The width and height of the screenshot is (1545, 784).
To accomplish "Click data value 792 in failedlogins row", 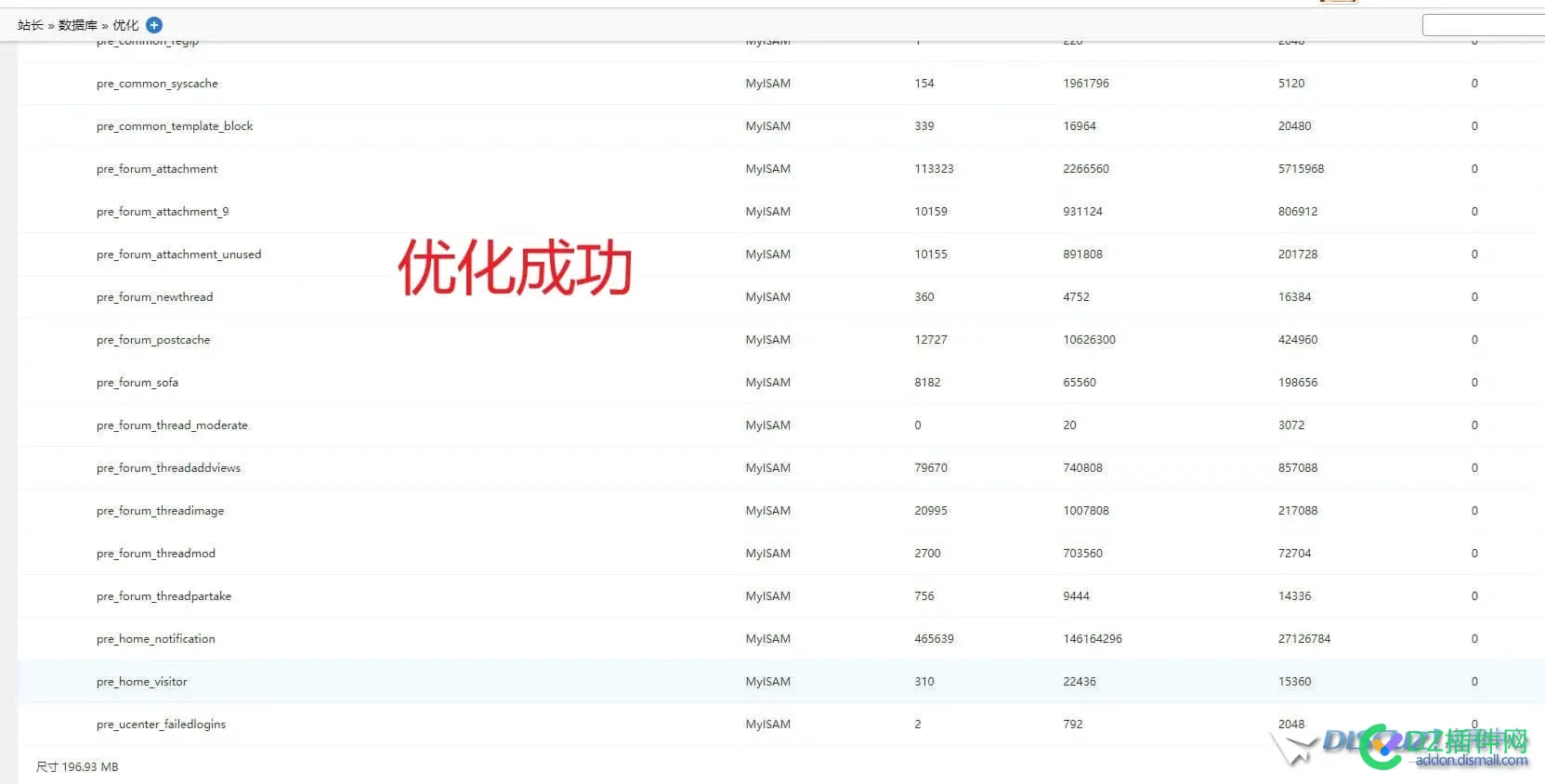I will pyautogui.click(x=1073, y=725).
